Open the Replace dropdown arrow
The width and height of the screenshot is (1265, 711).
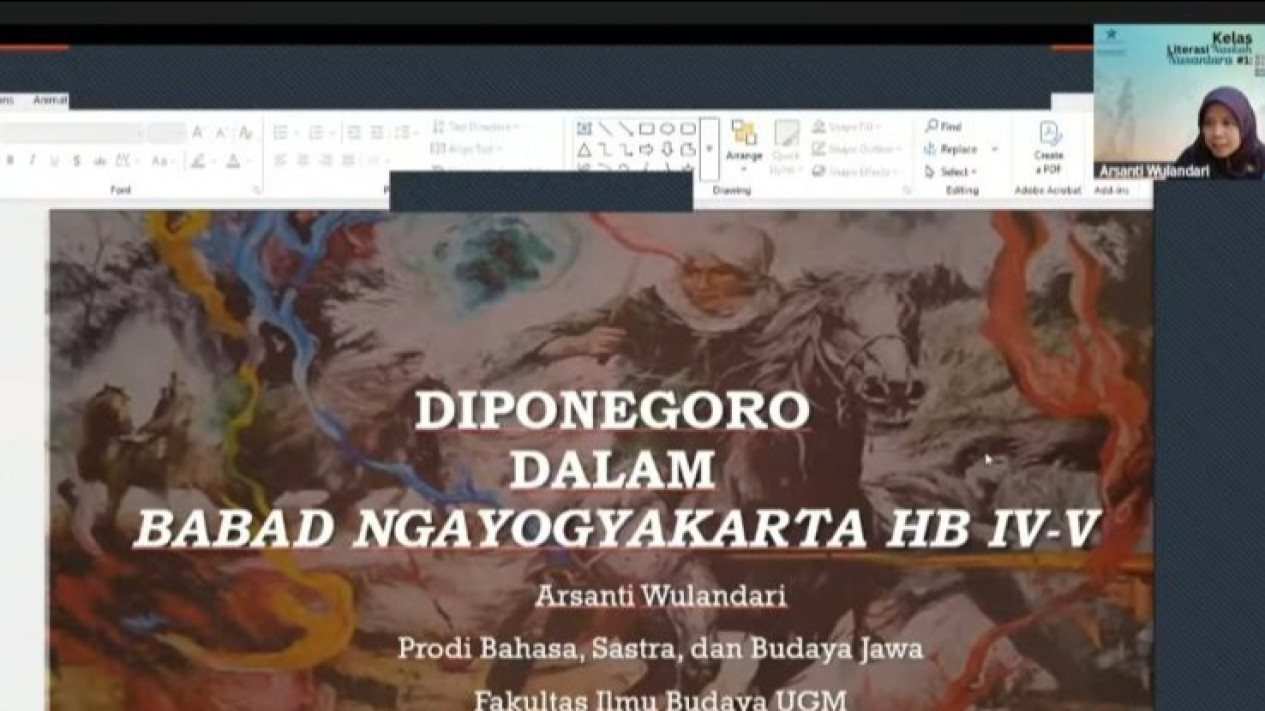tap(994, 150)
